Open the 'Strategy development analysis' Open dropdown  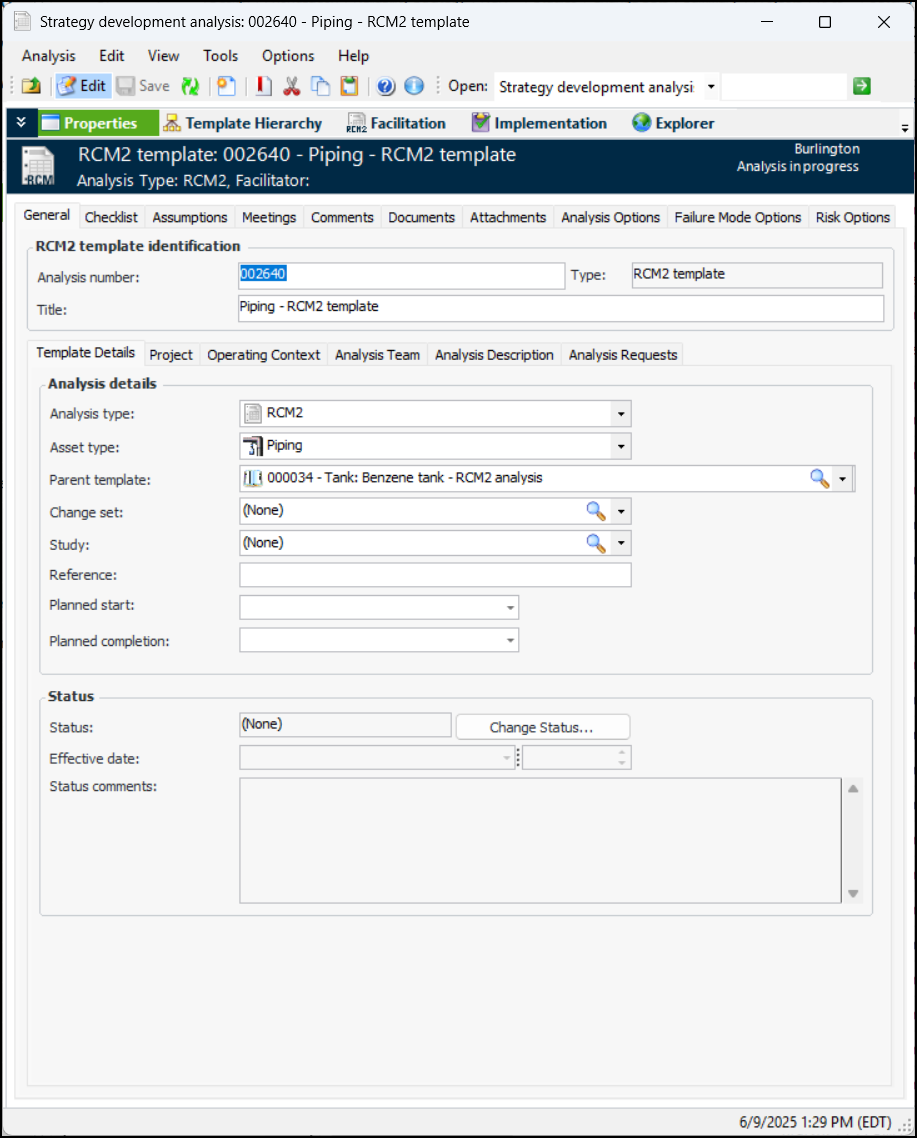click(711, 87)
